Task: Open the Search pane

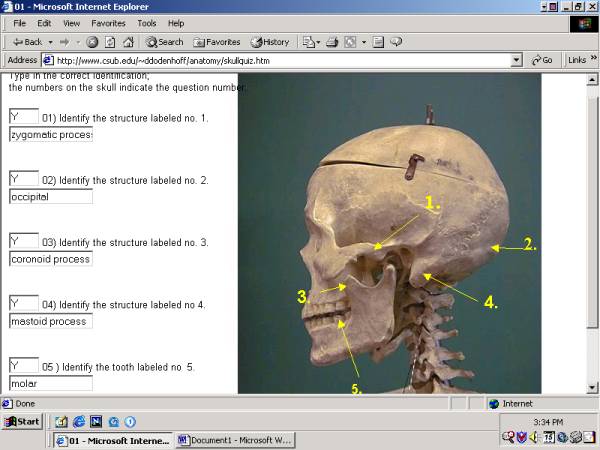Action: [165, 42]
